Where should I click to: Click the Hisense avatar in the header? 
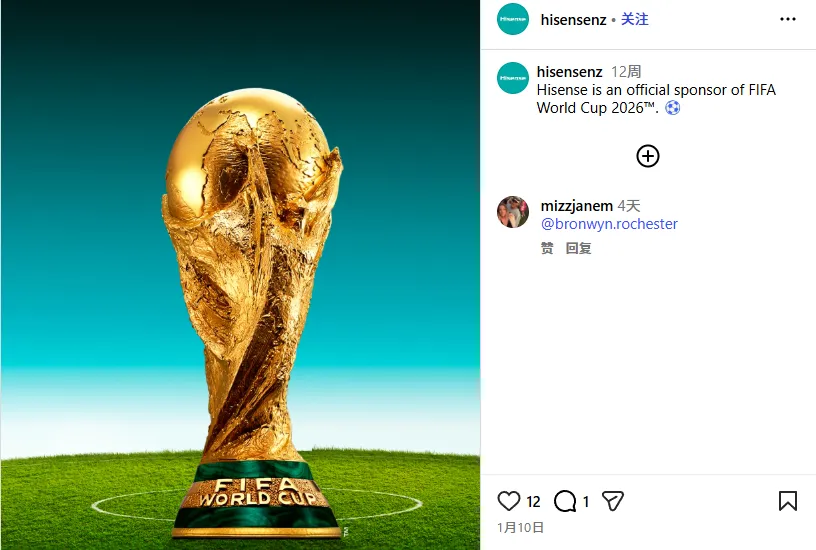[x=513, y=19]
